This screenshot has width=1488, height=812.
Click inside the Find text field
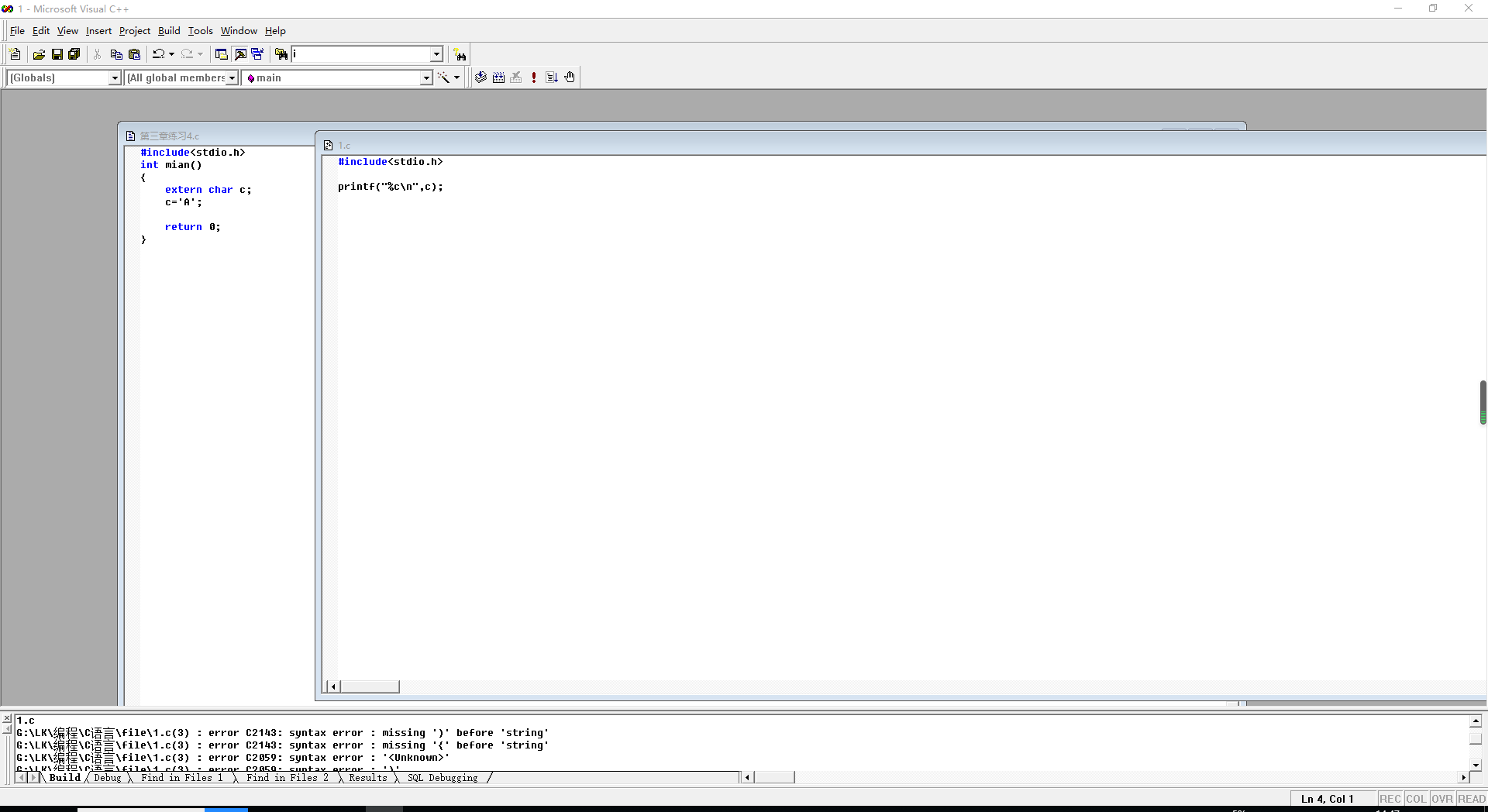[x=360, y=54]
